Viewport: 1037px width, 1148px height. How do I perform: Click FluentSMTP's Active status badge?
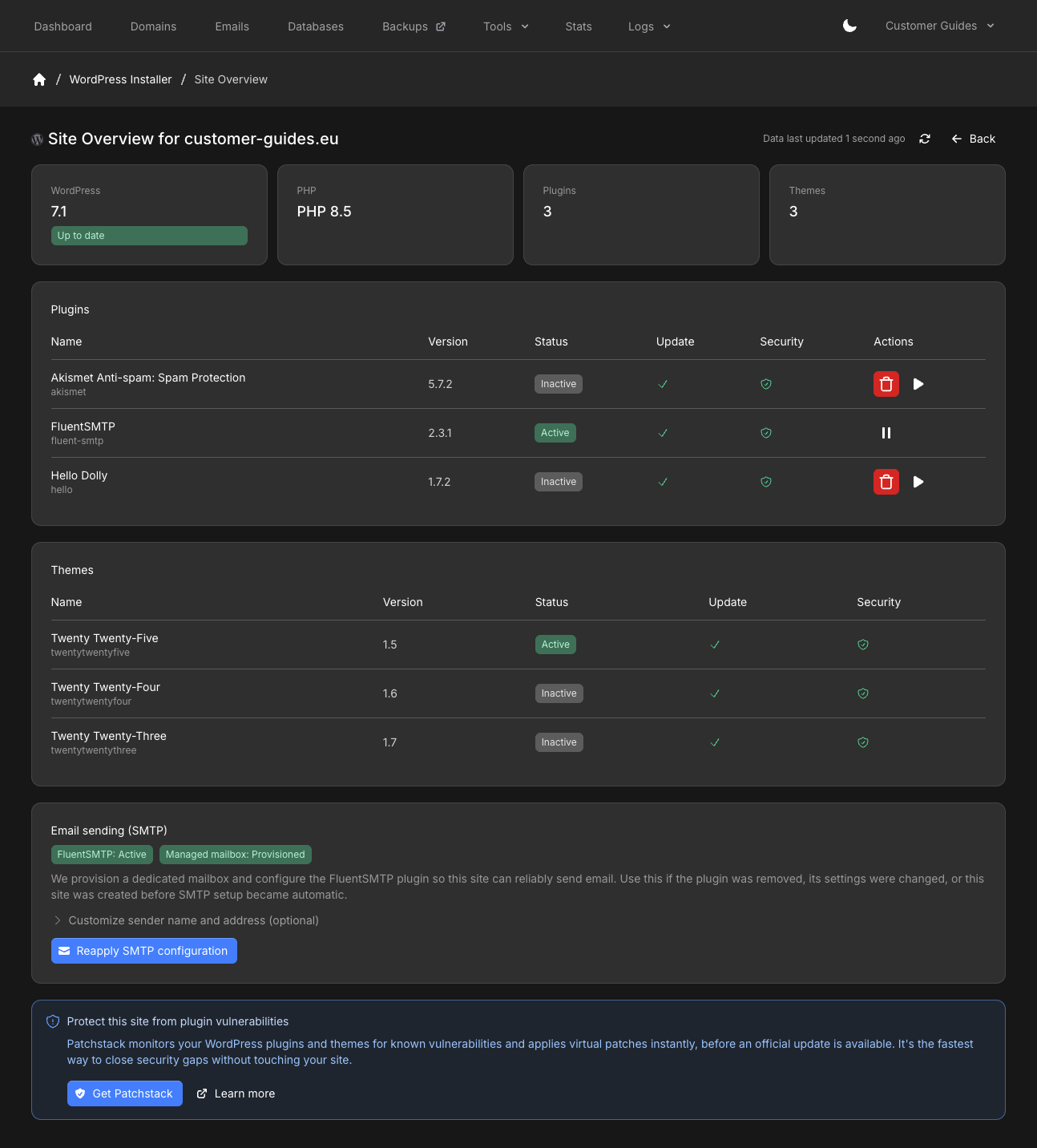coord(555,433)
